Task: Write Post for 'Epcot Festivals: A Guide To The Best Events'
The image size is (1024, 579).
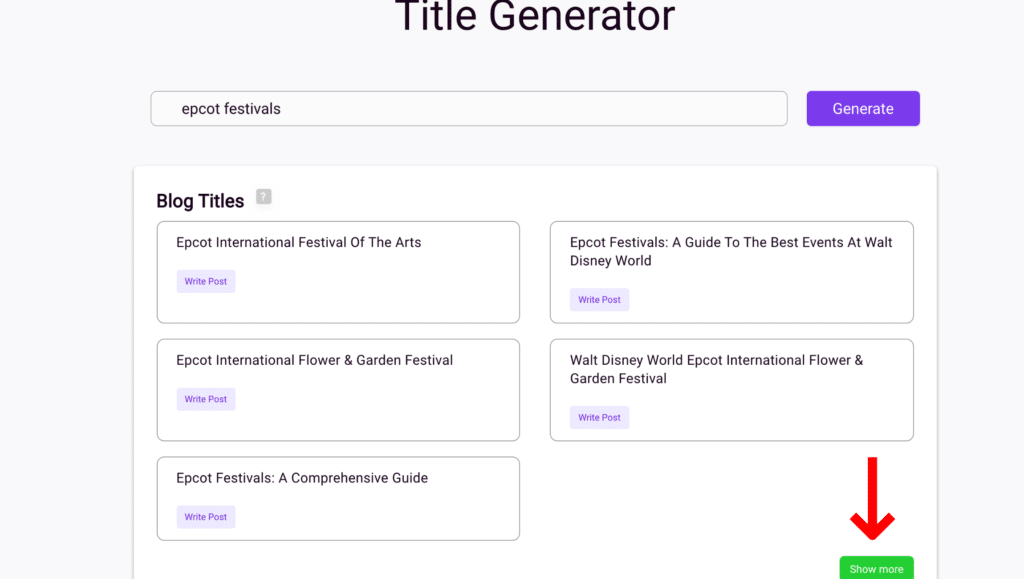Action: pyautogui.click(x=599, y=300)
